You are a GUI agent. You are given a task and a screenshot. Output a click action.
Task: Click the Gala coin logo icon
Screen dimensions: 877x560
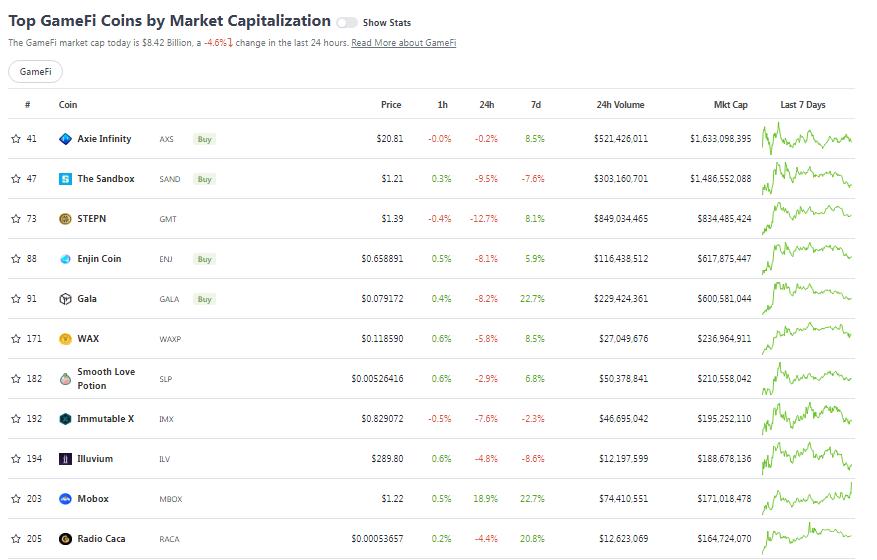click(x=66, y=299)
